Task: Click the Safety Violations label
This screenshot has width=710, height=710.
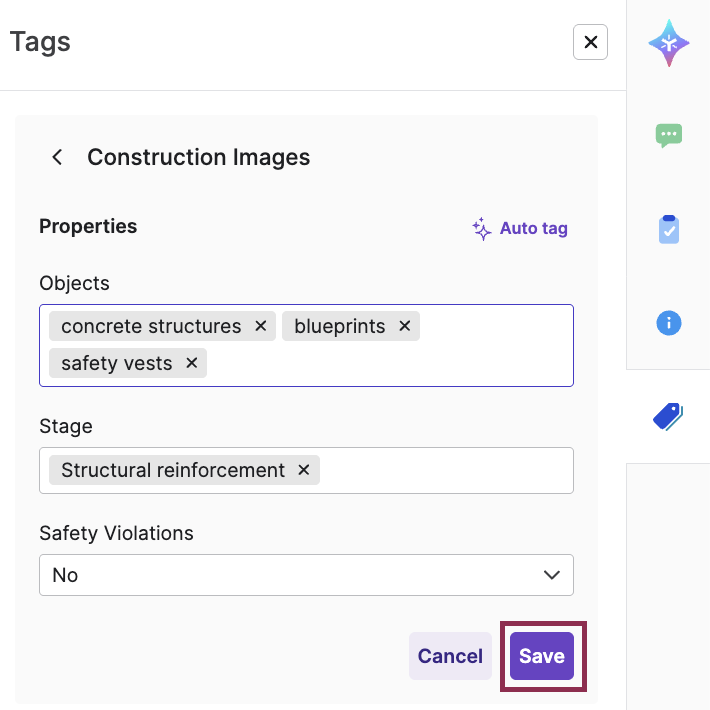Action: pyautogui.click(x=116, y=533)
